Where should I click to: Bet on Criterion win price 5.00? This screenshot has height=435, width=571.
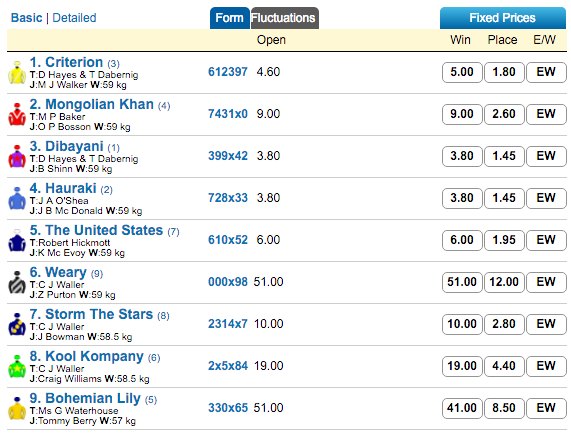462,72
